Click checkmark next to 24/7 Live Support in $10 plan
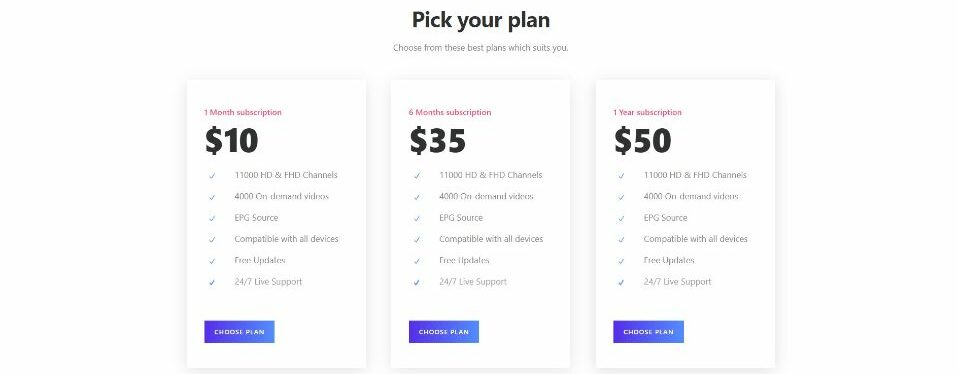This screenshot has width=958, height=374. [212, 283]
